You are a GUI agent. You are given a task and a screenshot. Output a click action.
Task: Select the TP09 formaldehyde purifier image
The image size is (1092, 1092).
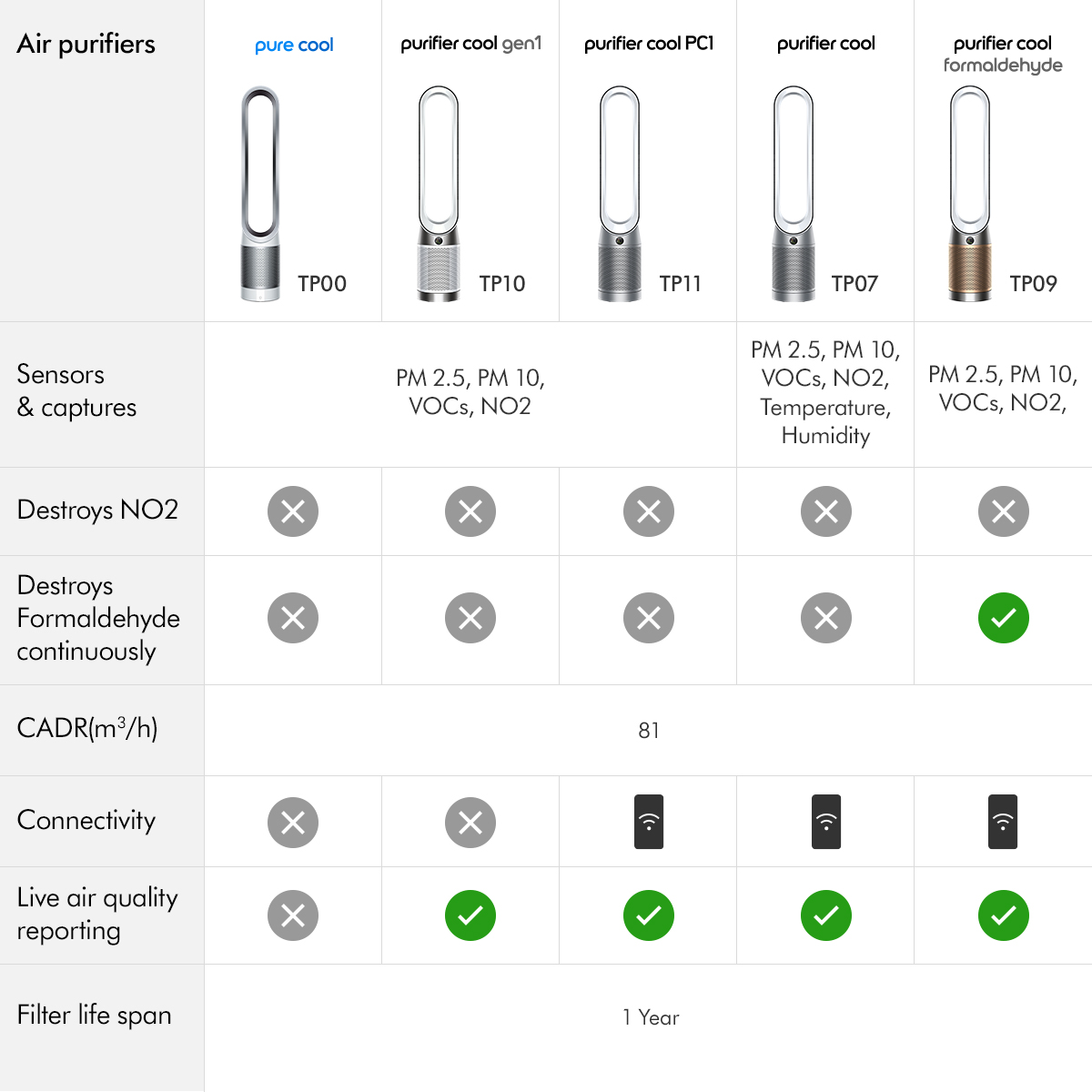tap(970, 193)
